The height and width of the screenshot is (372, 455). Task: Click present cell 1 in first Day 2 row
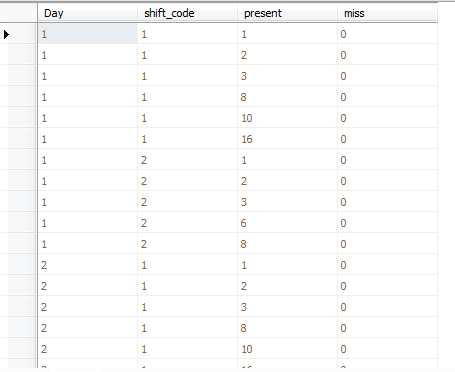(287, 265)
